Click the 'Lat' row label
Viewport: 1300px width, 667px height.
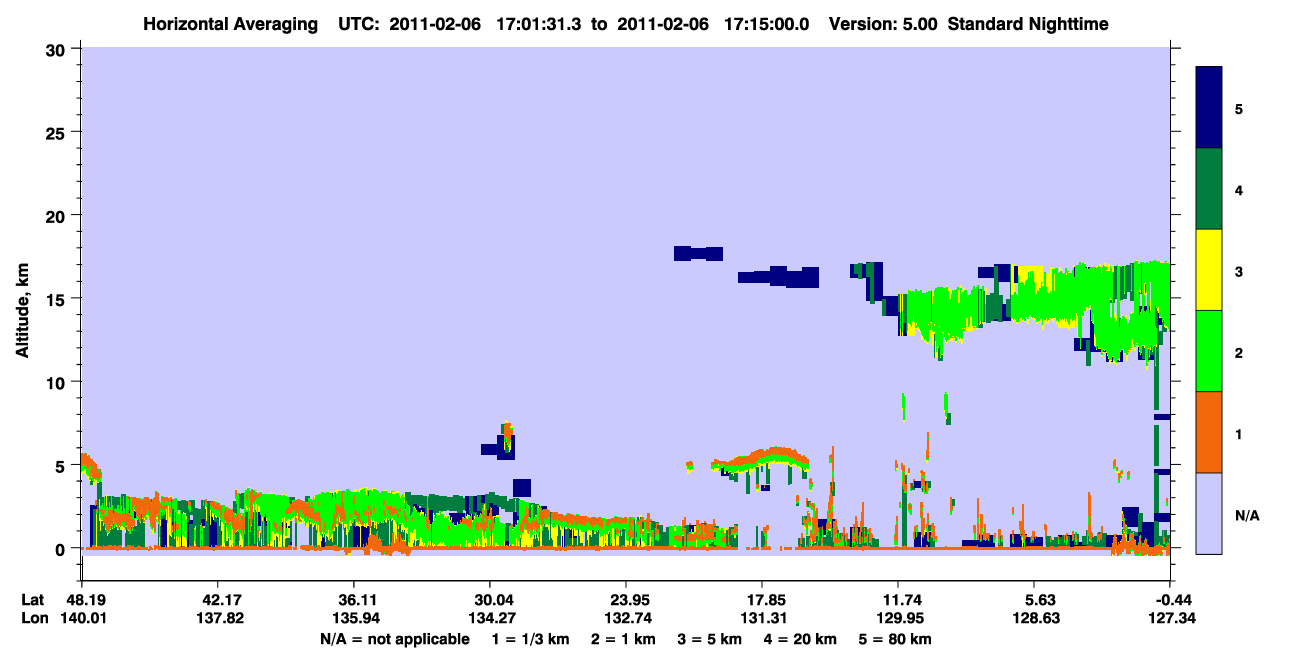(x=32, y=600)
